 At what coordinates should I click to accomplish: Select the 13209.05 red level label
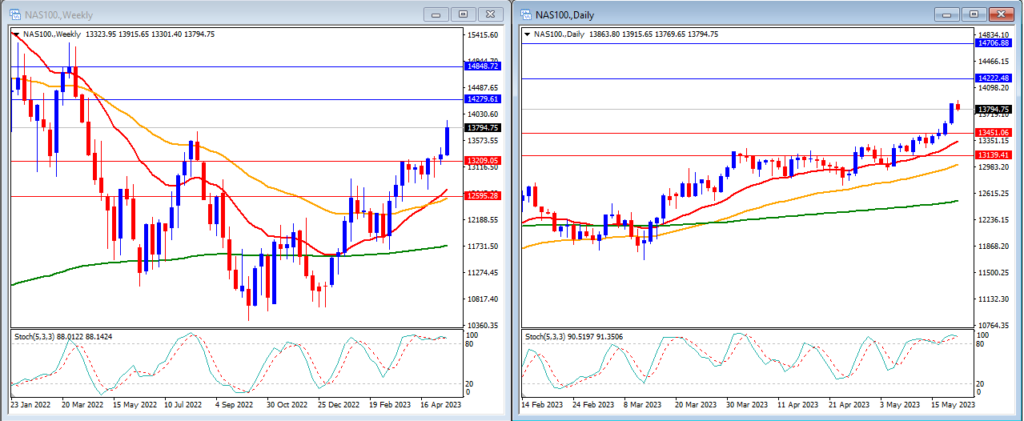click(x=483, y=161)
